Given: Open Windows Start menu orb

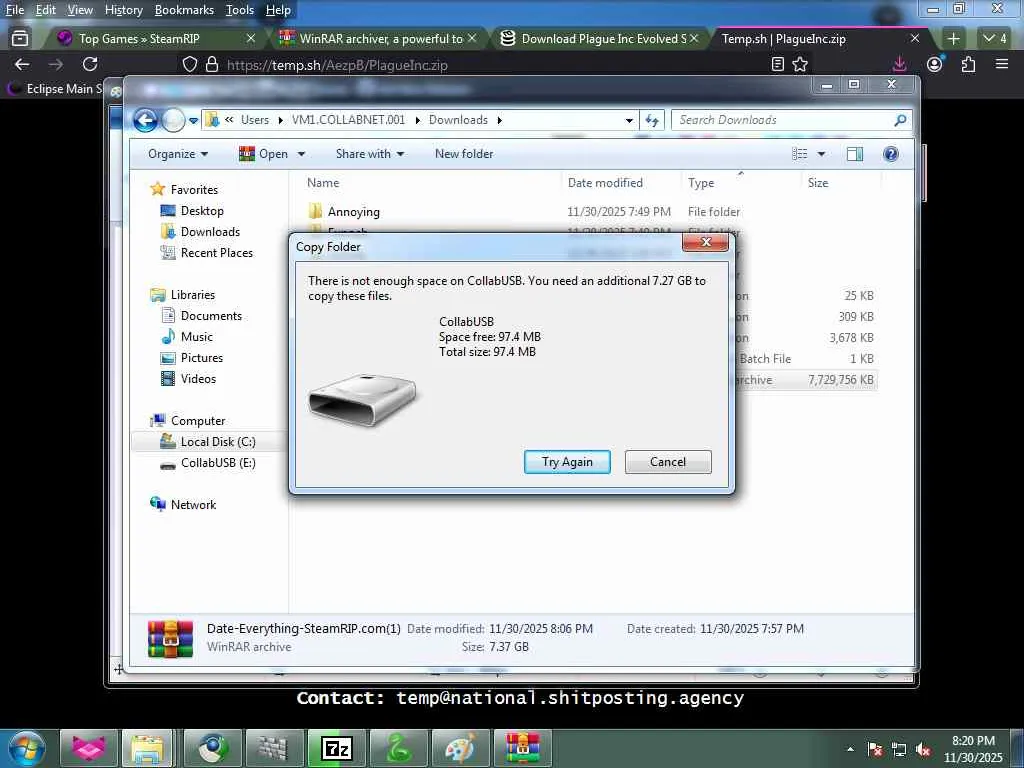Looking at the screenshot, I should point(27,748).
